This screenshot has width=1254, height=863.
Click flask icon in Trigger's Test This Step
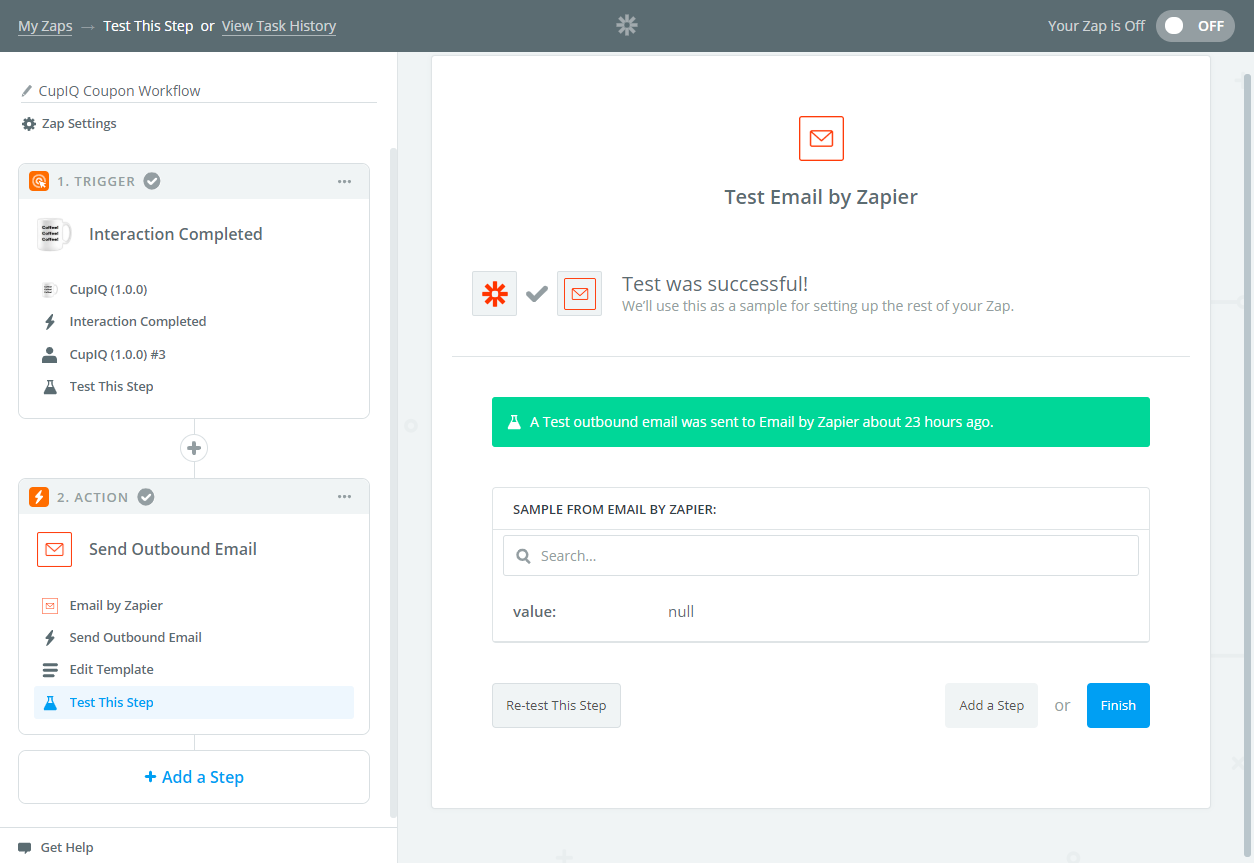pos(49,387)
